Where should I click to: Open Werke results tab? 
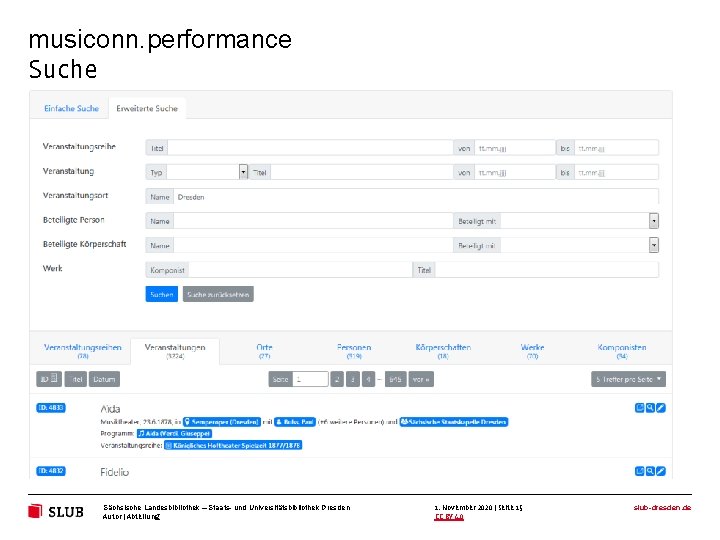click(532, 351)
